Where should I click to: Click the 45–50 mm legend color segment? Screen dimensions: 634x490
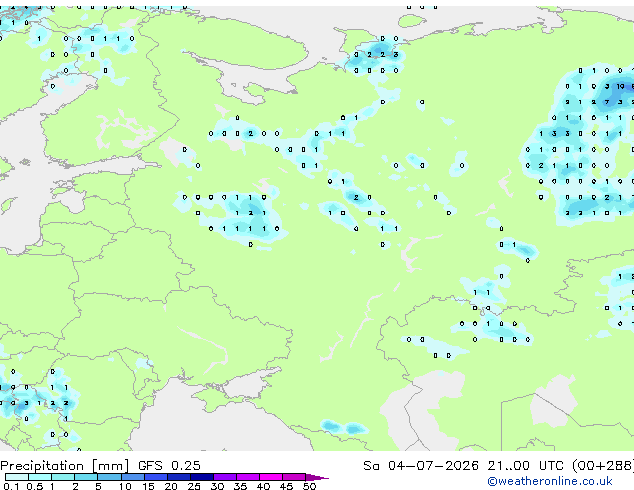294,477
